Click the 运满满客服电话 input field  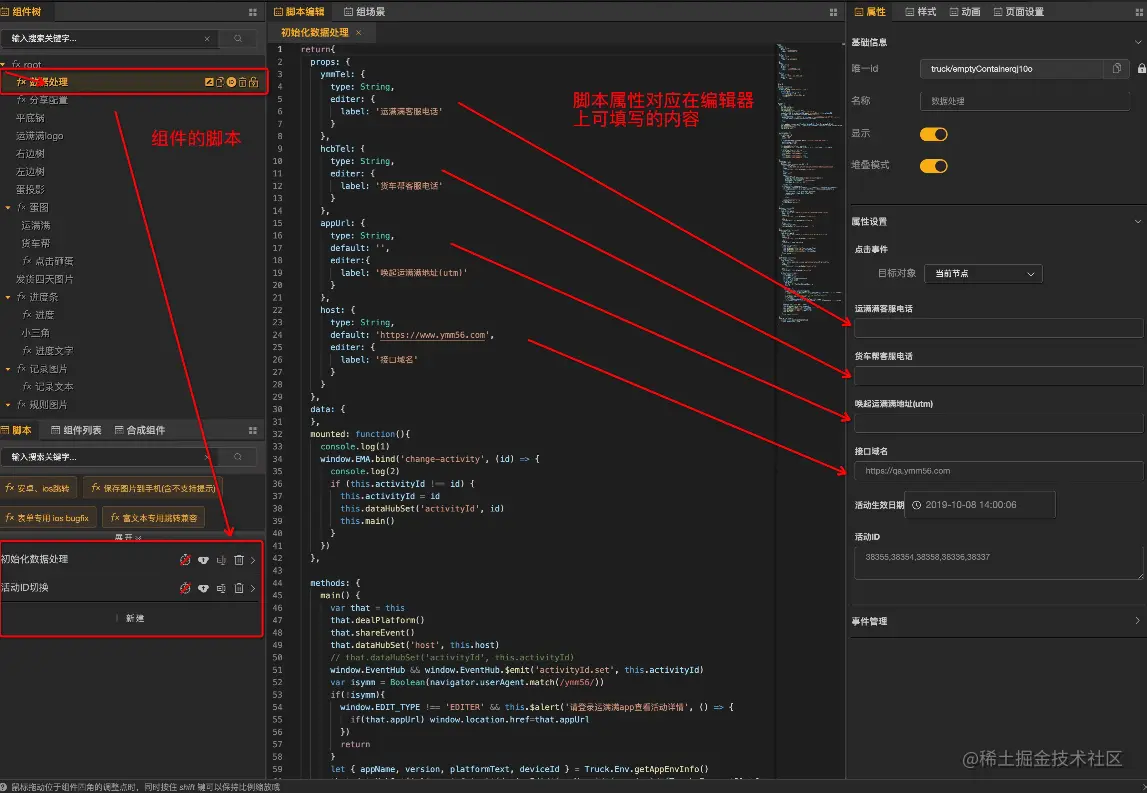coord(998,328)
